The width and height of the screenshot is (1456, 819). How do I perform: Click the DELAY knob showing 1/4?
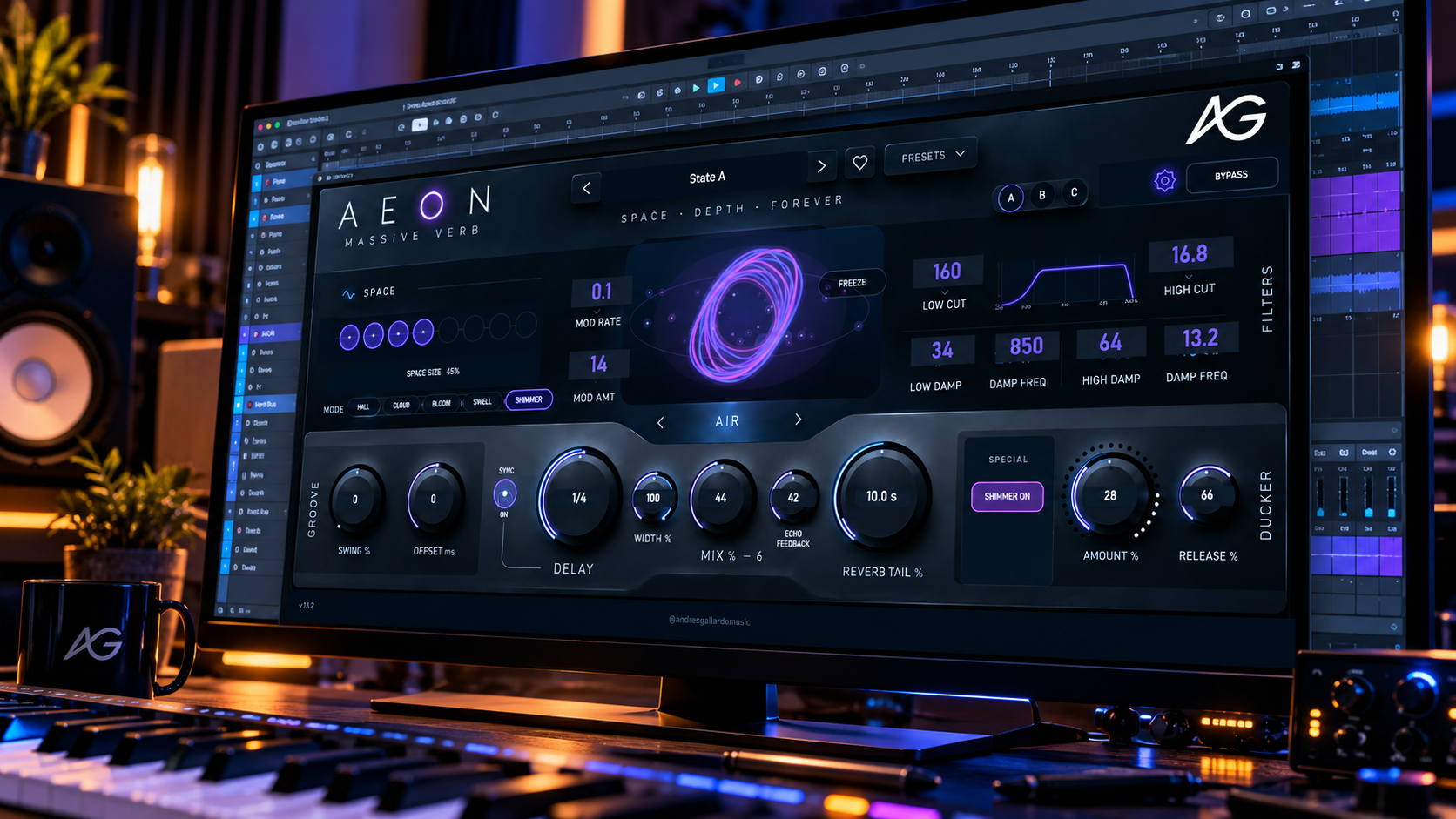(x=579, y=498)
